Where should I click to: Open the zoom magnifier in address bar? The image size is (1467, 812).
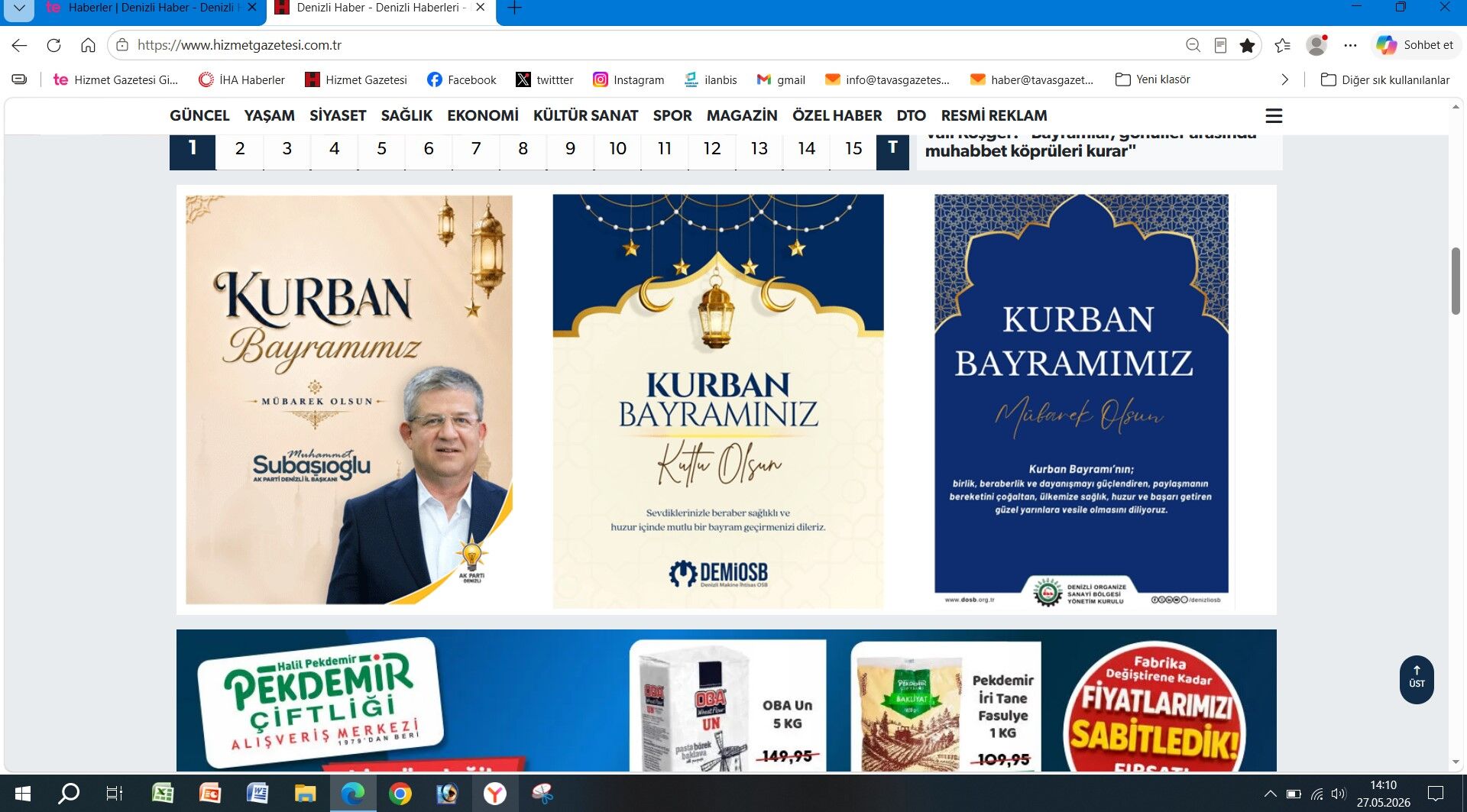(x=1193, y=45)
